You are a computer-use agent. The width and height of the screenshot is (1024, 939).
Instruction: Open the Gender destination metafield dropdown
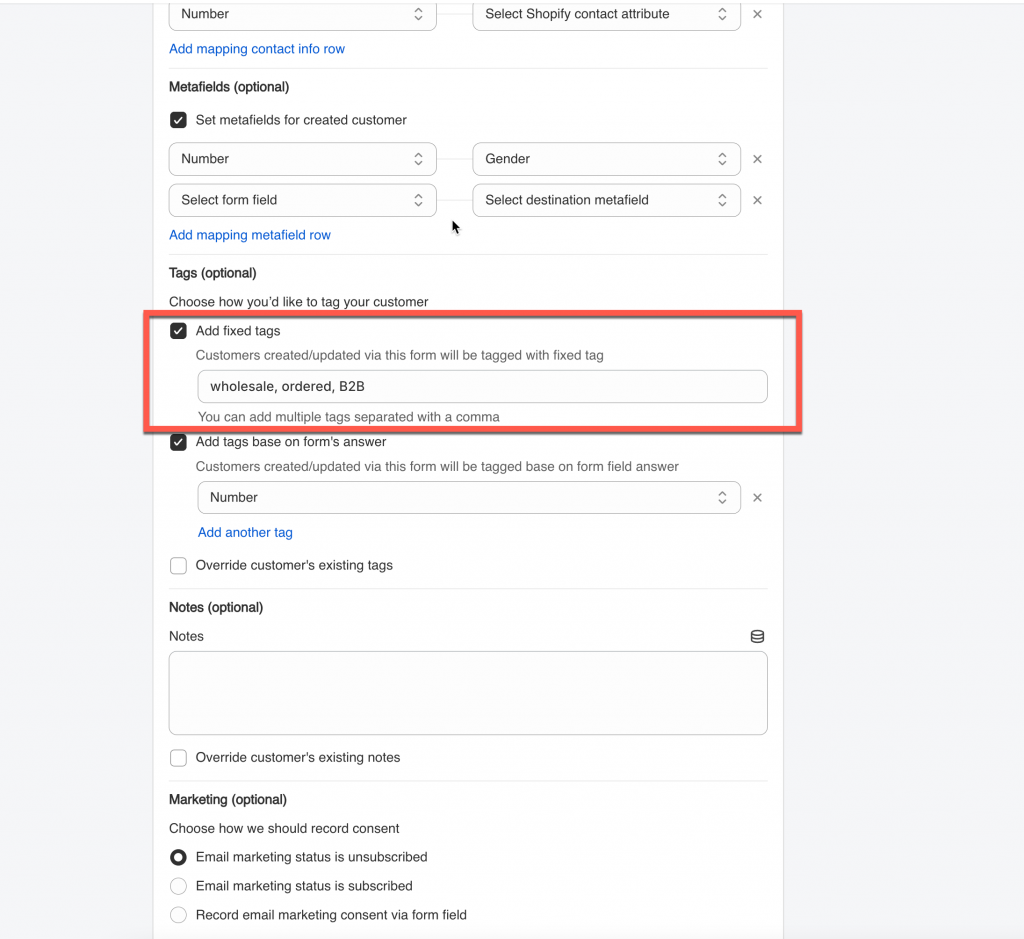coord(606,159)
